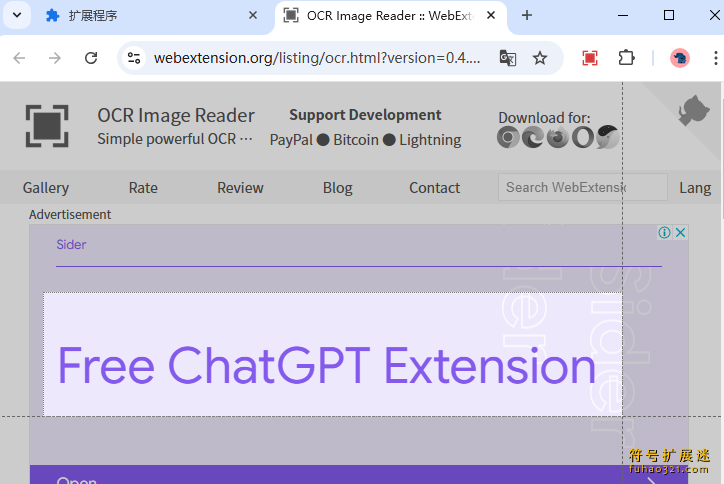Close the 扩展程序 tab
The width and height of the screenshot is (724, 484).
coord(253,15)
